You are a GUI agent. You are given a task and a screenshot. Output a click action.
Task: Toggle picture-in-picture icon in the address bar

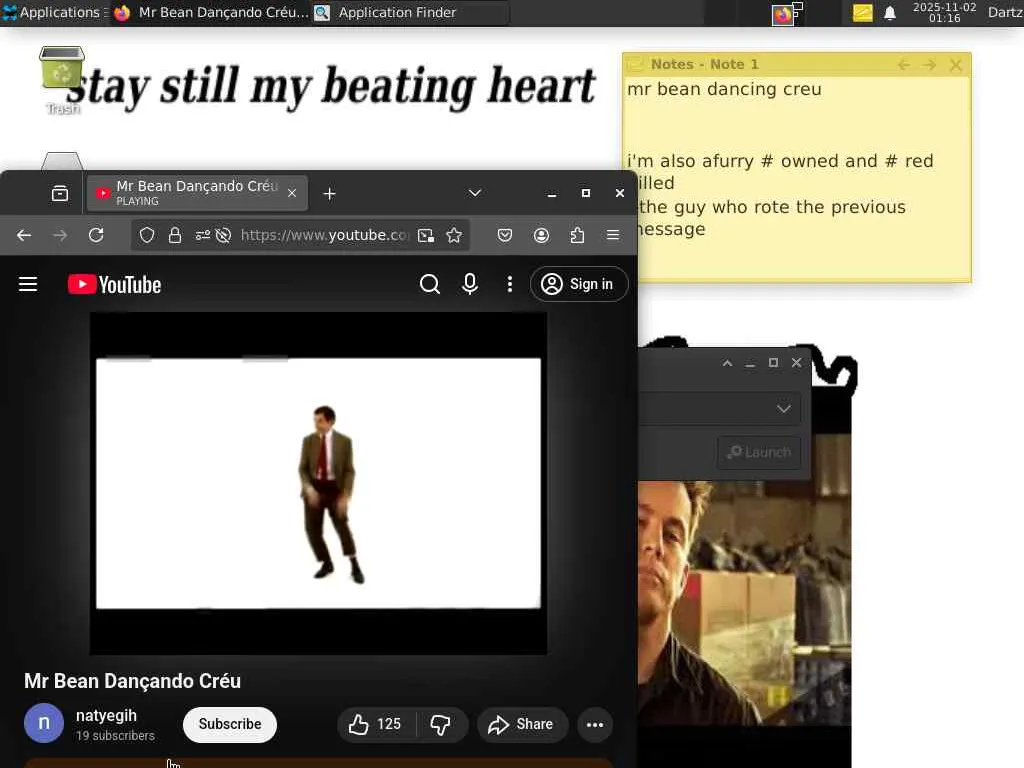pos(426,235)
